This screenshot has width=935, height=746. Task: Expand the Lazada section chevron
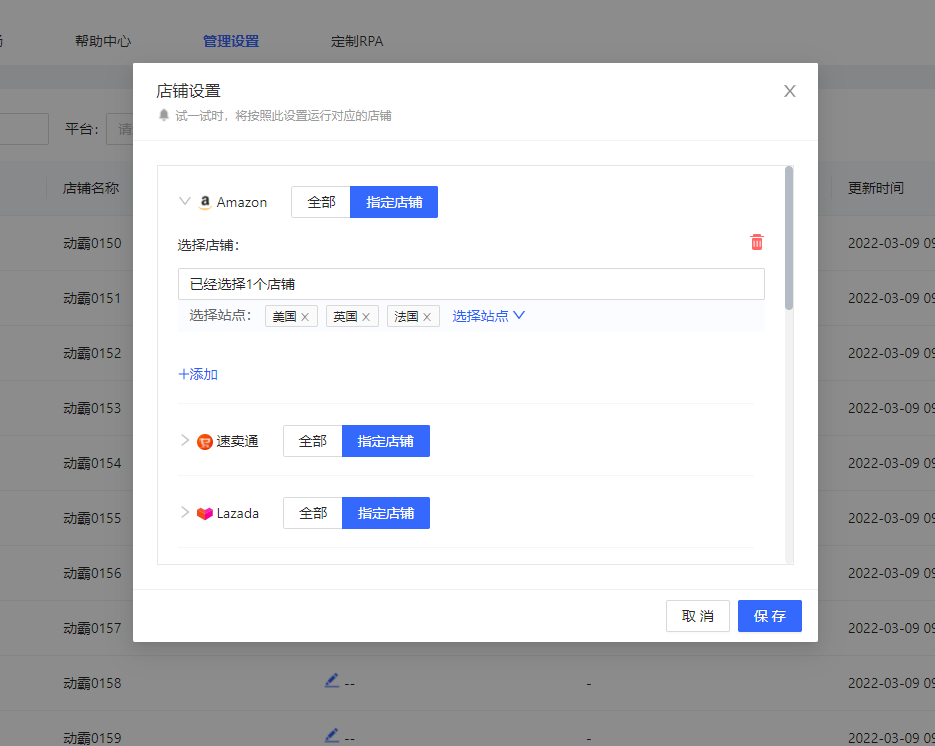pyautogui.click(x=185, y=512)
